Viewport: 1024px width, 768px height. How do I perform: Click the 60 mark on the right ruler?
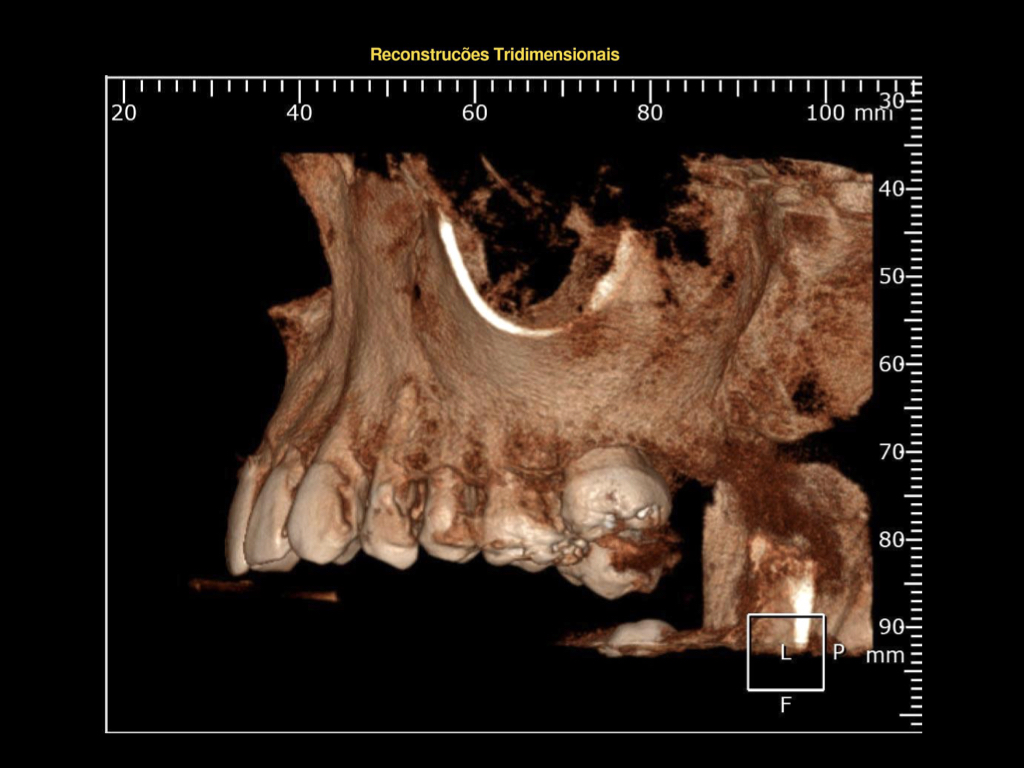pyautogui.click(x=891, y=364)
